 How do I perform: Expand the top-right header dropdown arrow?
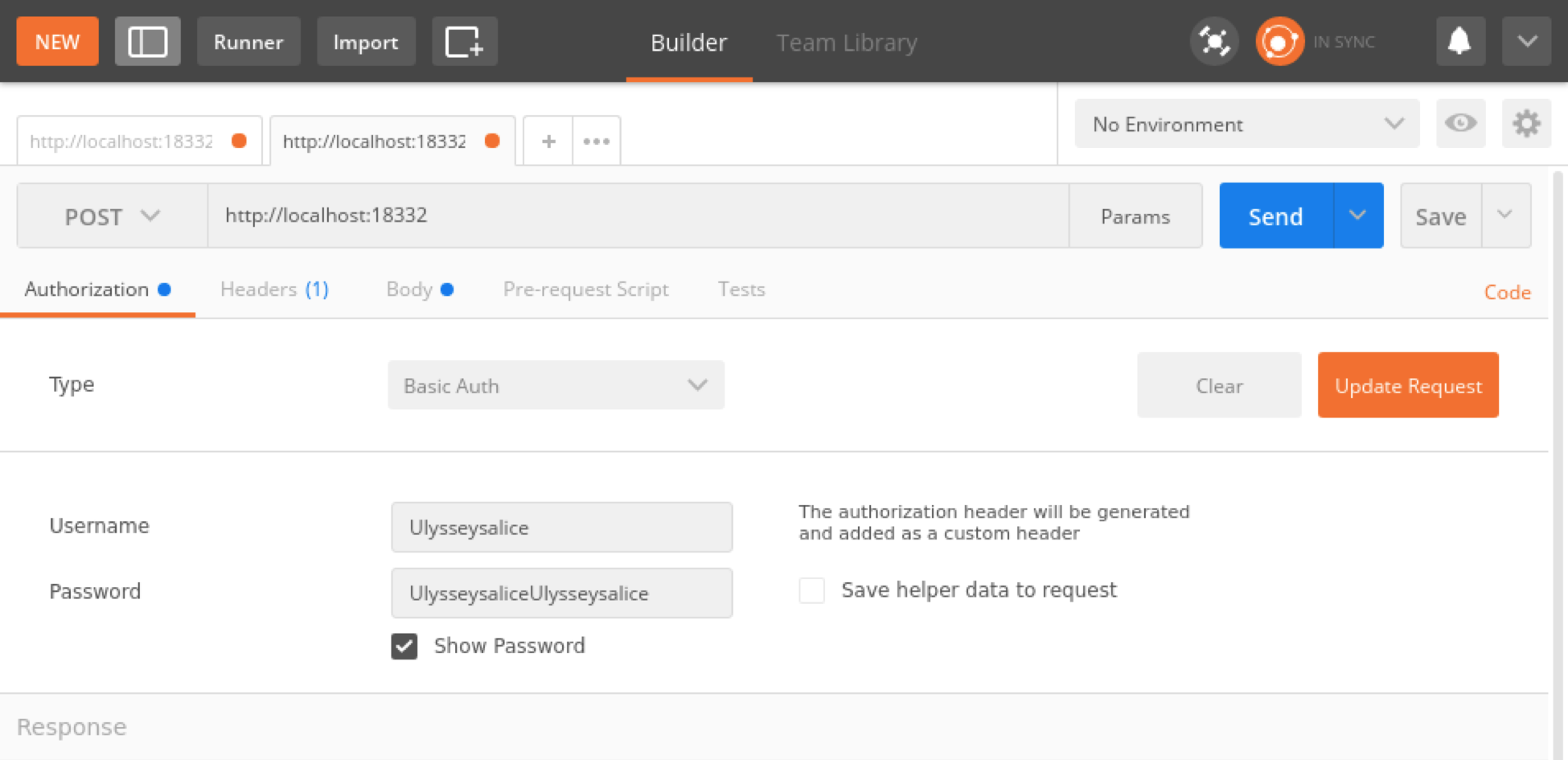(1526, 42)
